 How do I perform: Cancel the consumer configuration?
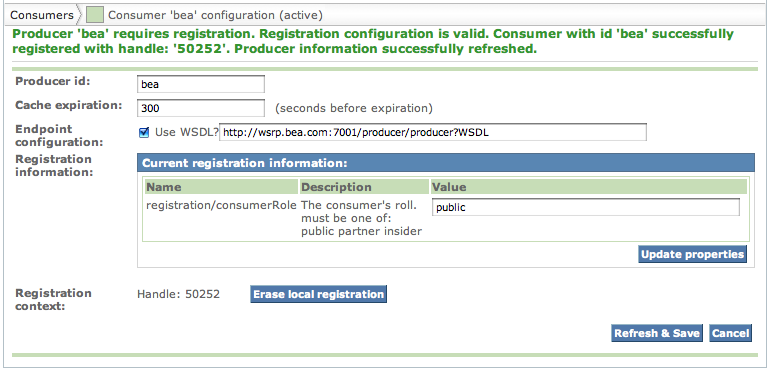730,333
